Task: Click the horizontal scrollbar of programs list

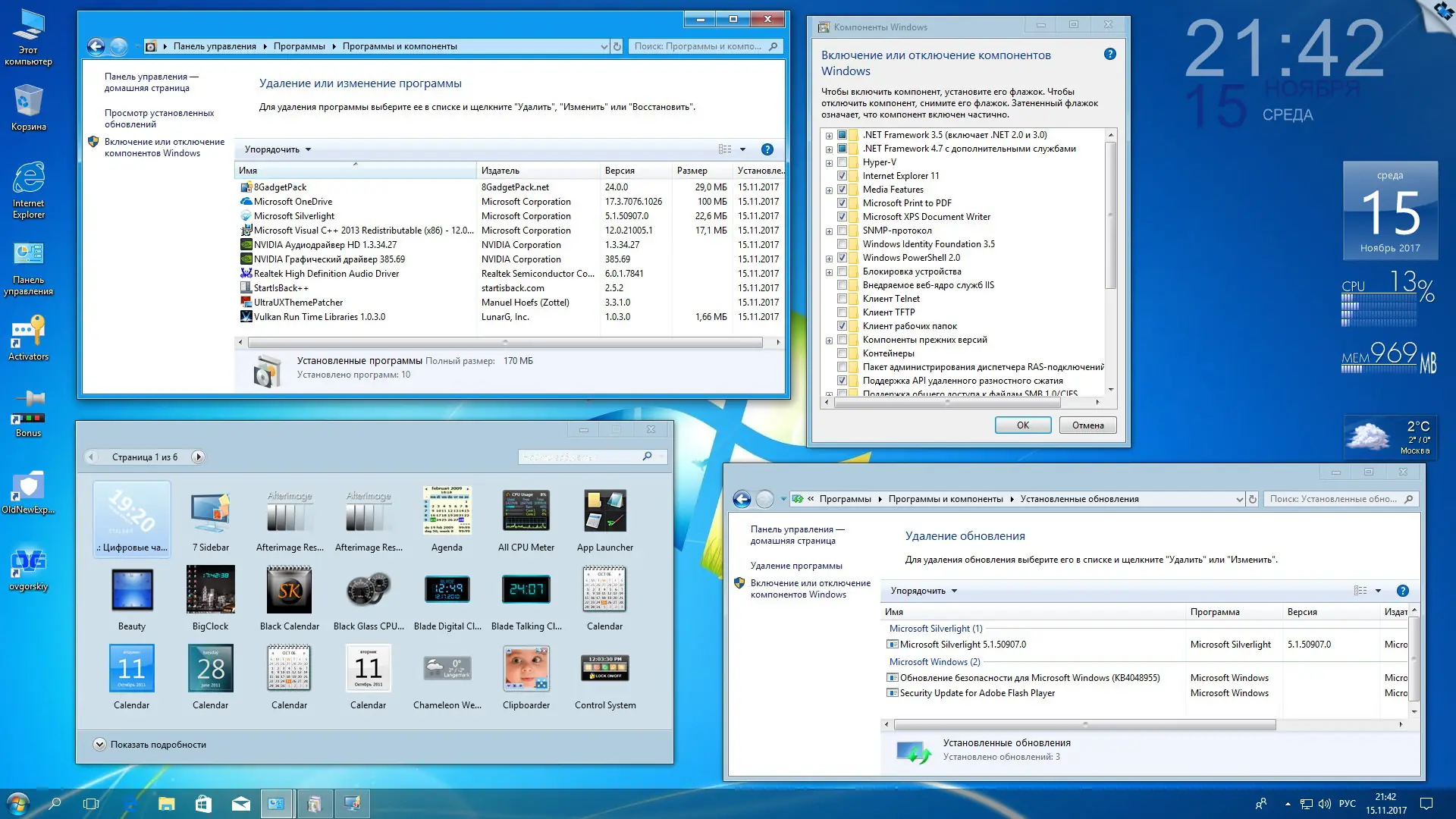Action: [505, 343]
